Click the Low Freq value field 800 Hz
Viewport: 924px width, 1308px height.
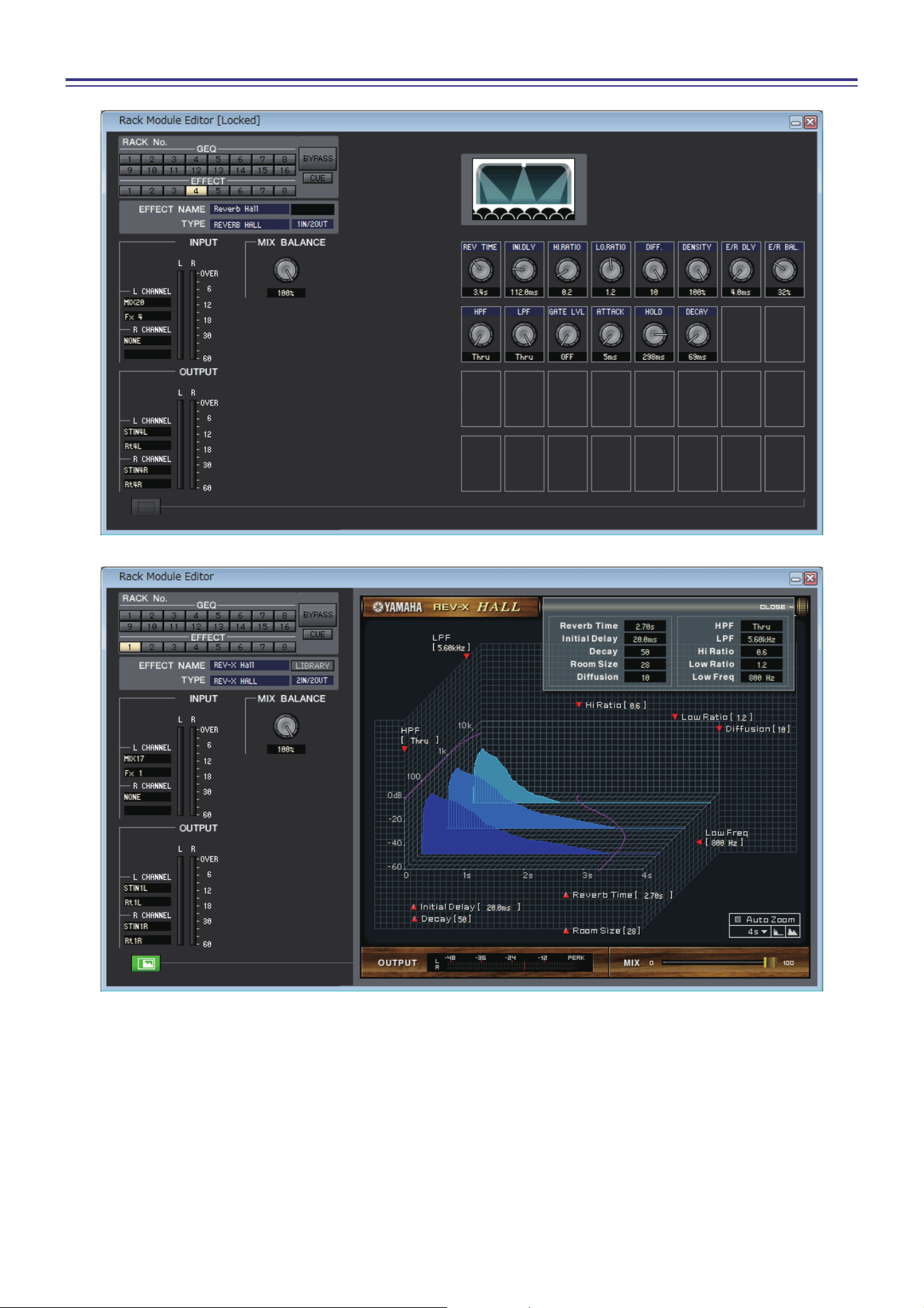click(761, 678)
